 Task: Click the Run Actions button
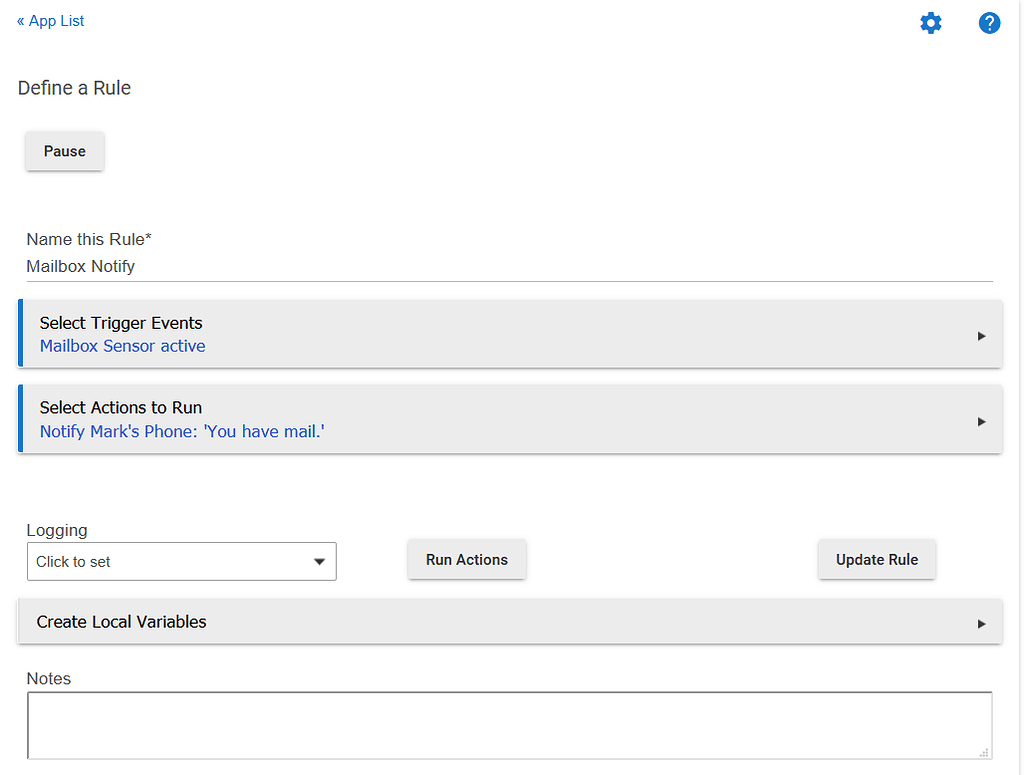(466, 559)
